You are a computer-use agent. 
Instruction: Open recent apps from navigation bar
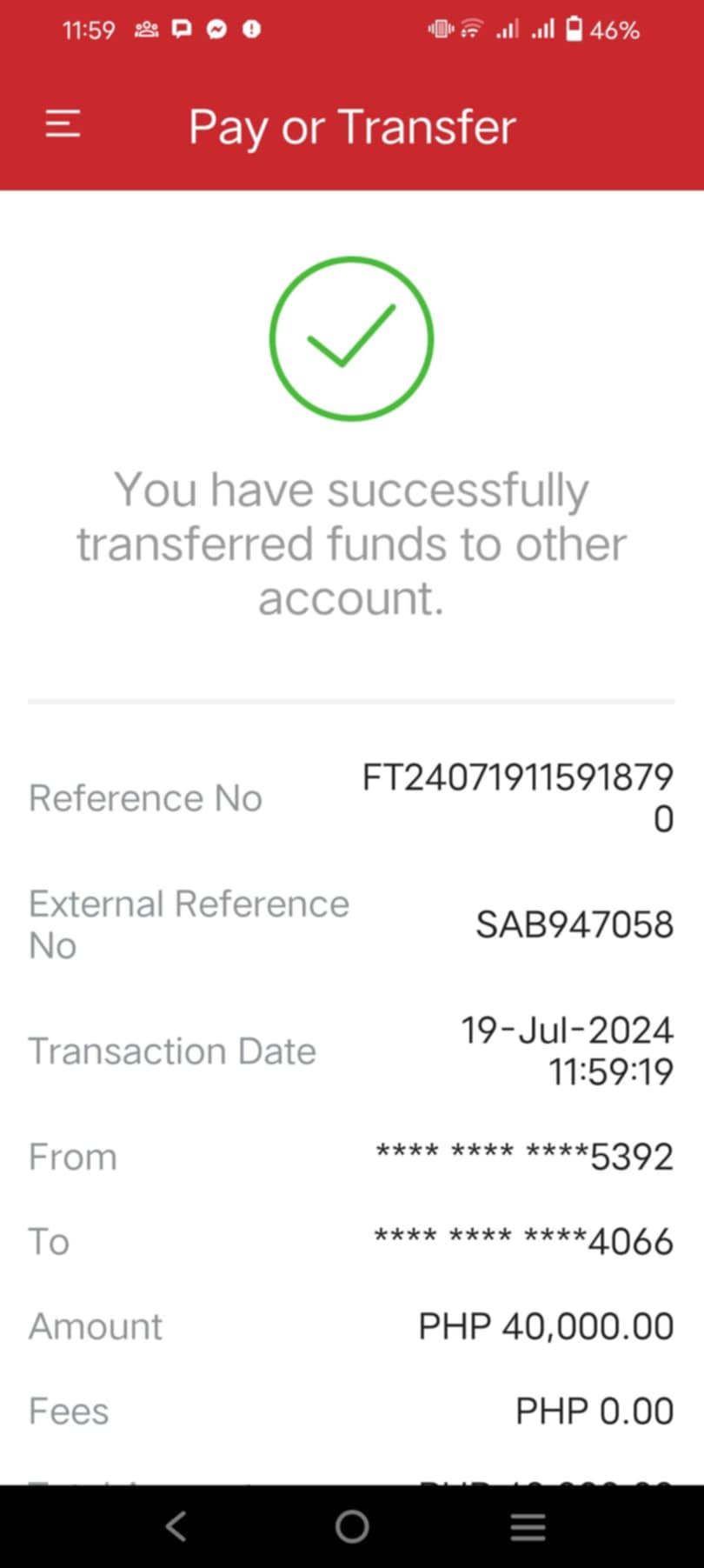(x=528, y=1526)
